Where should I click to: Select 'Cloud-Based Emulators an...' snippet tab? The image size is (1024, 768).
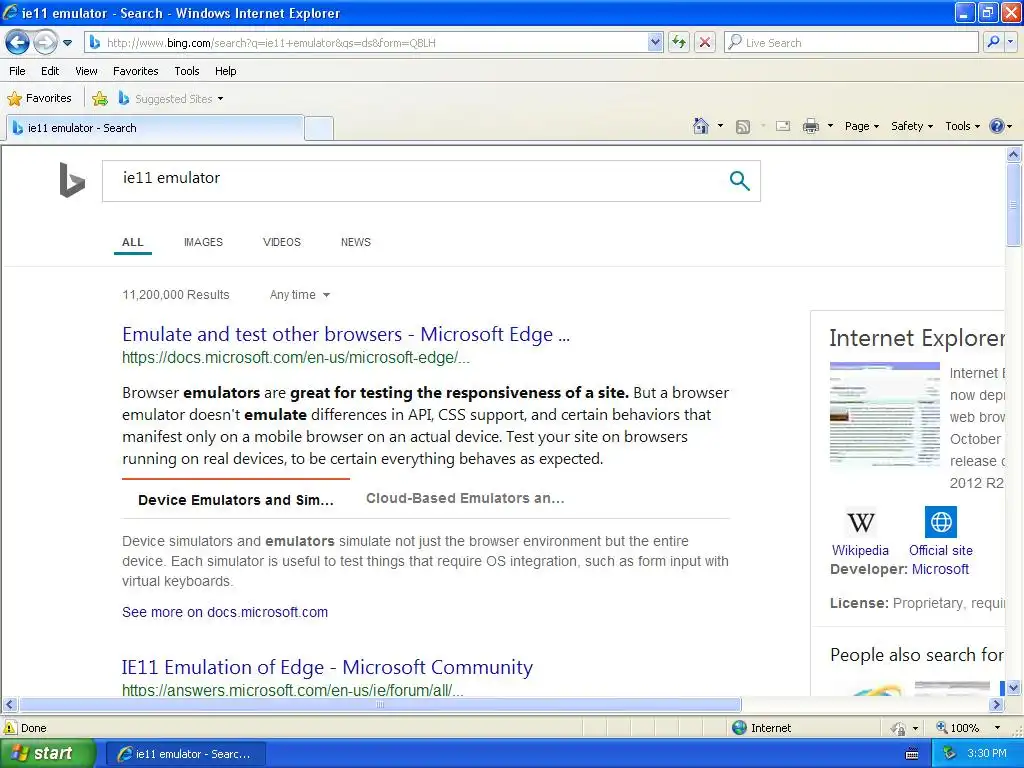[465, 498]
